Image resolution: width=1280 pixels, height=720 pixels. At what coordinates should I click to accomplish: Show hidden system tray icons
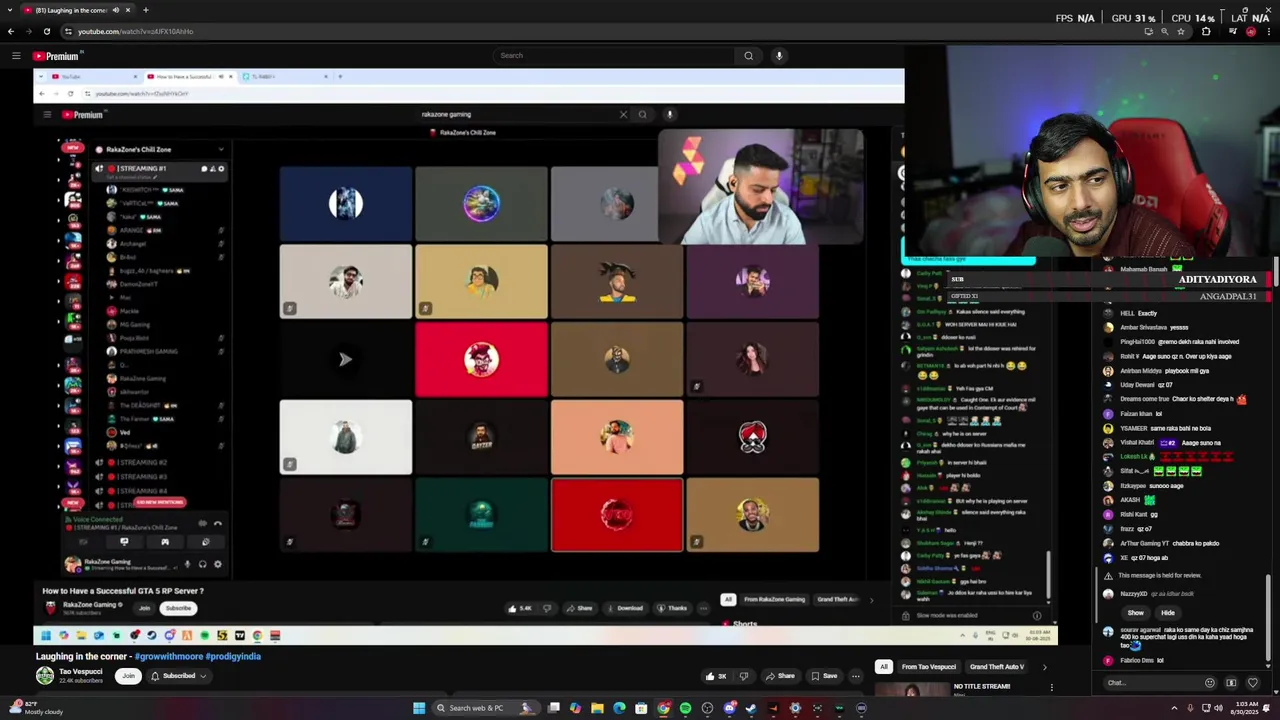1174,708
